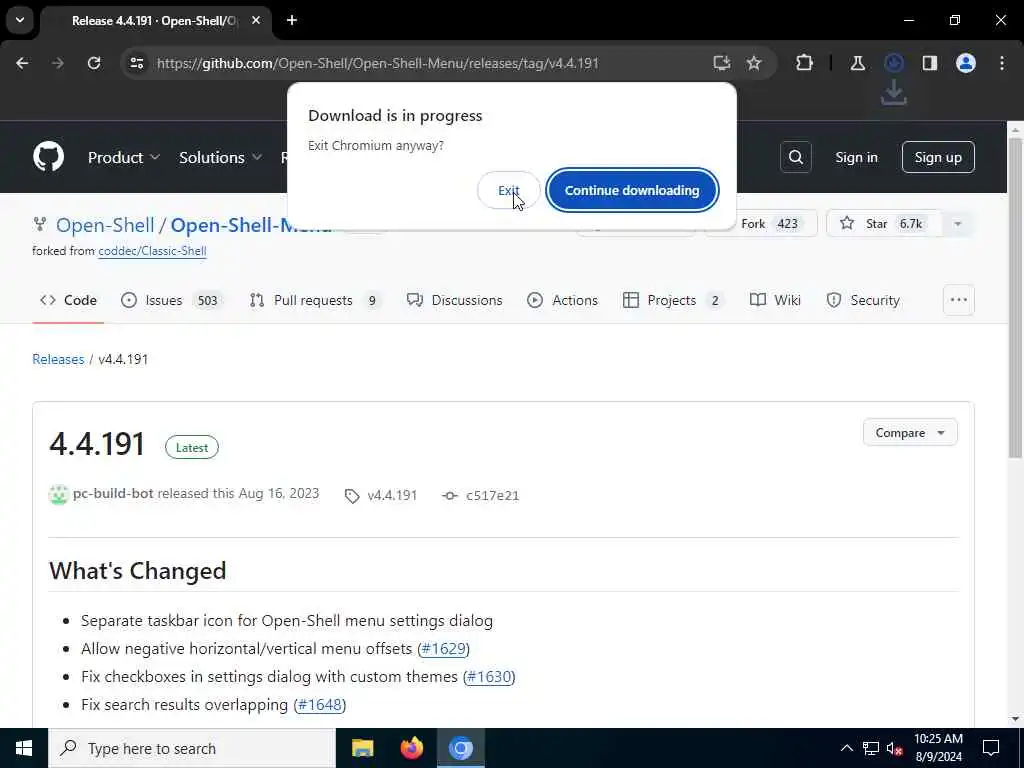The height and width of the screenshot is (768, 1024).
Task: Click the muted volume tray icon
Action: tap(895, 748)
